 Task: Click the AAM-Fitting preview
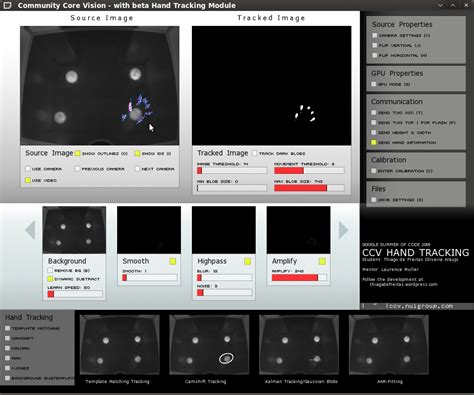tap(389, 345)
